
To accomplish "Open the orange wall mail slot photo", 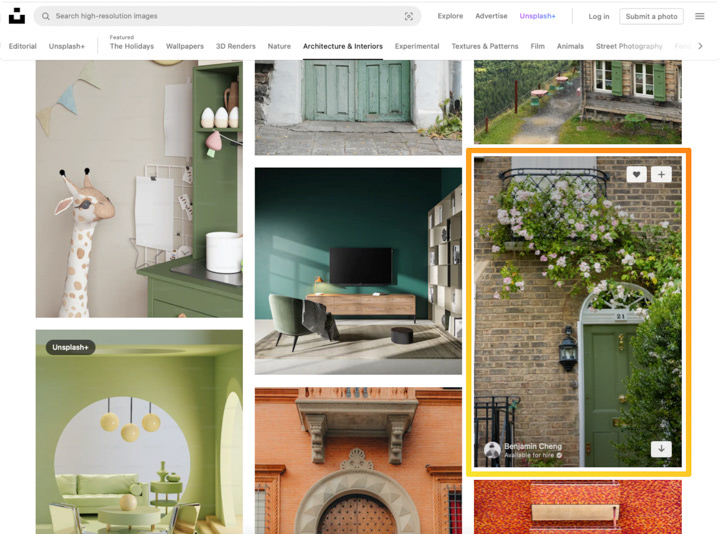I will (578, 507).
